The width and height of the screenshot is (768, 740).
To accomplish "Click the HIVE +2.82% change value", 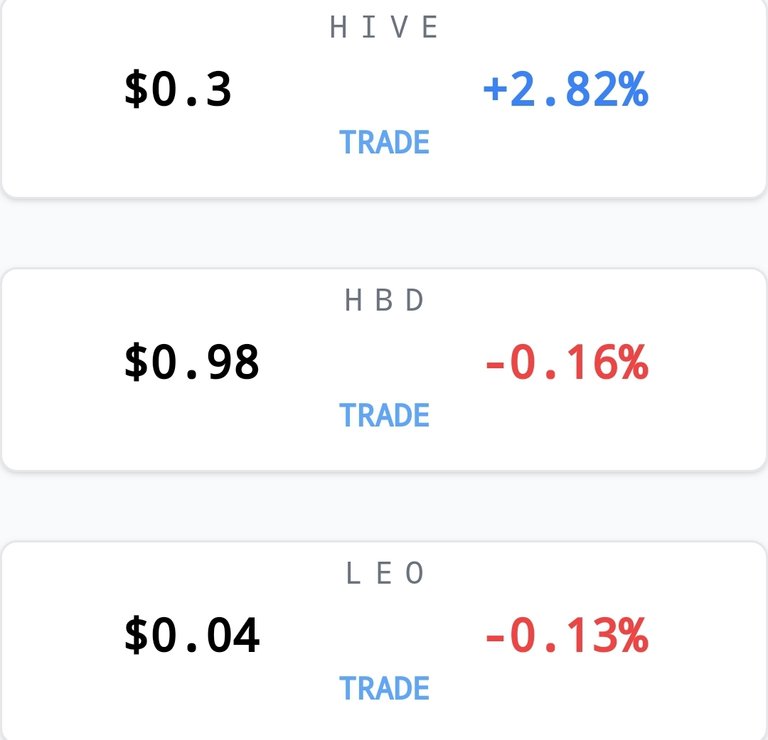I will (566, 89).
